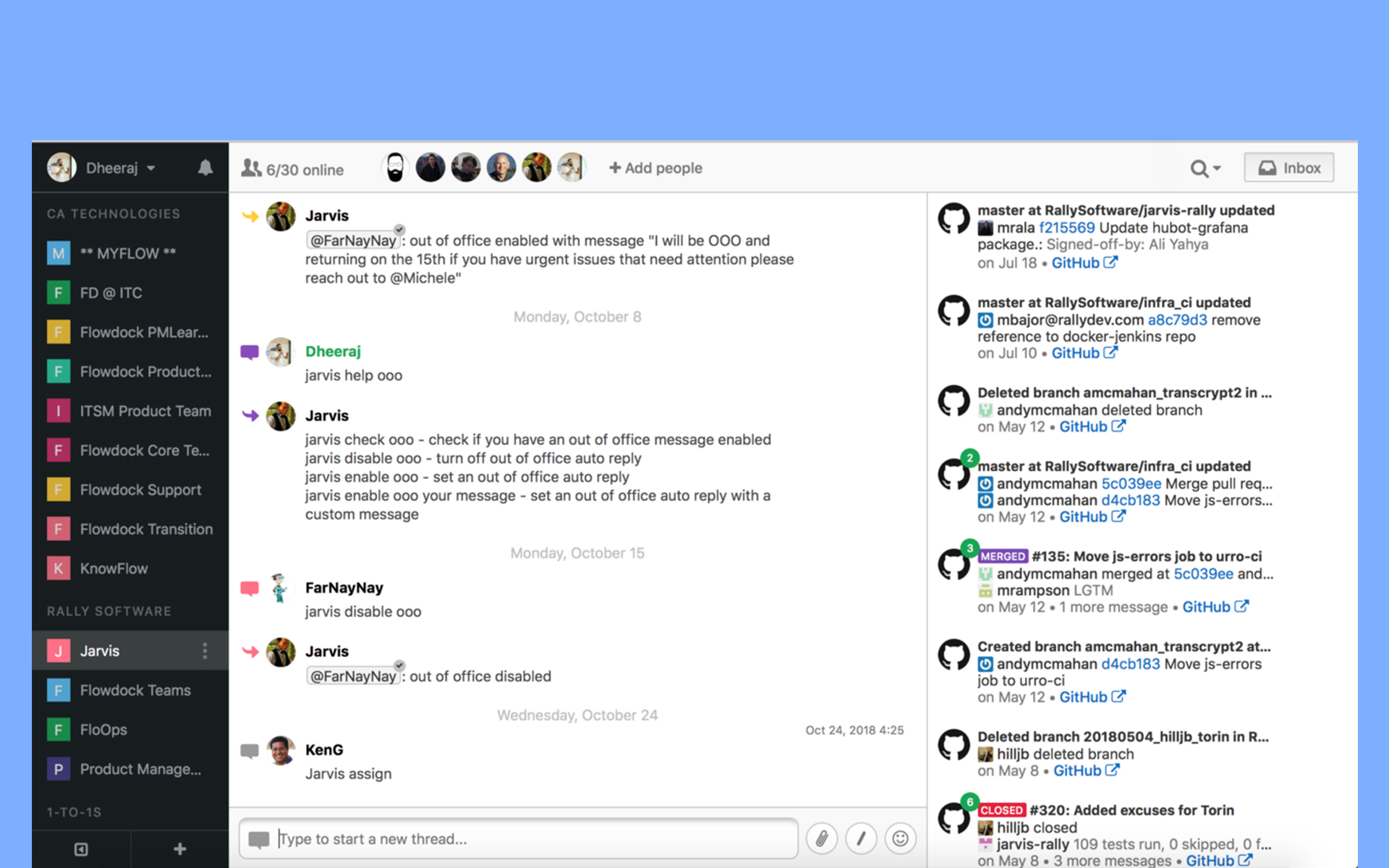Click Add people

[x=655, y=168]
